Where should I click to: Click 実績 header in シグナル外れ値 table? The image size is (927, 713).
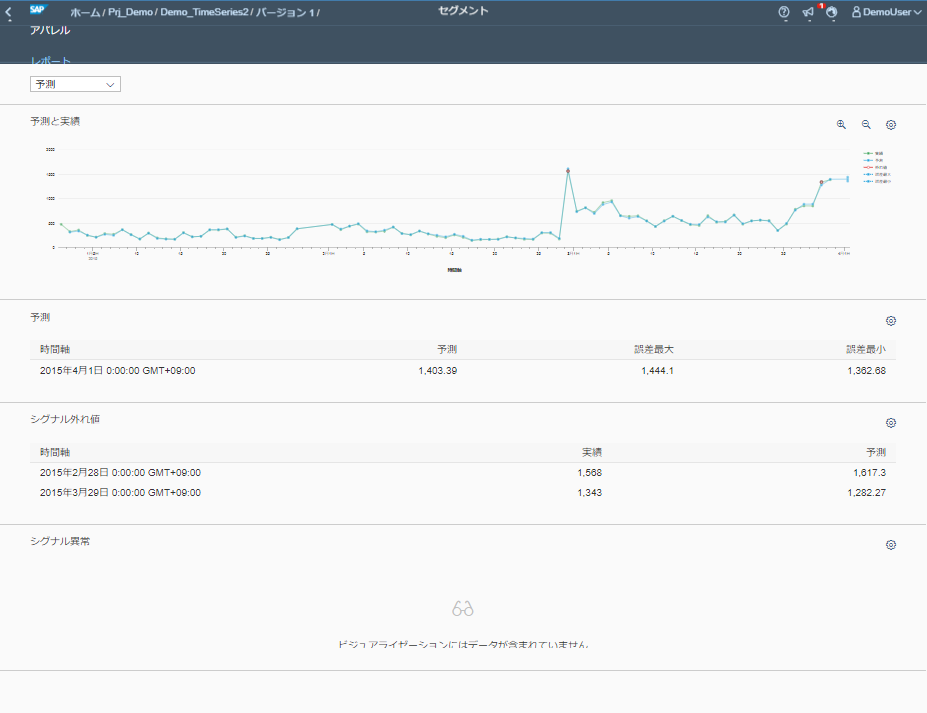[592, 452]
